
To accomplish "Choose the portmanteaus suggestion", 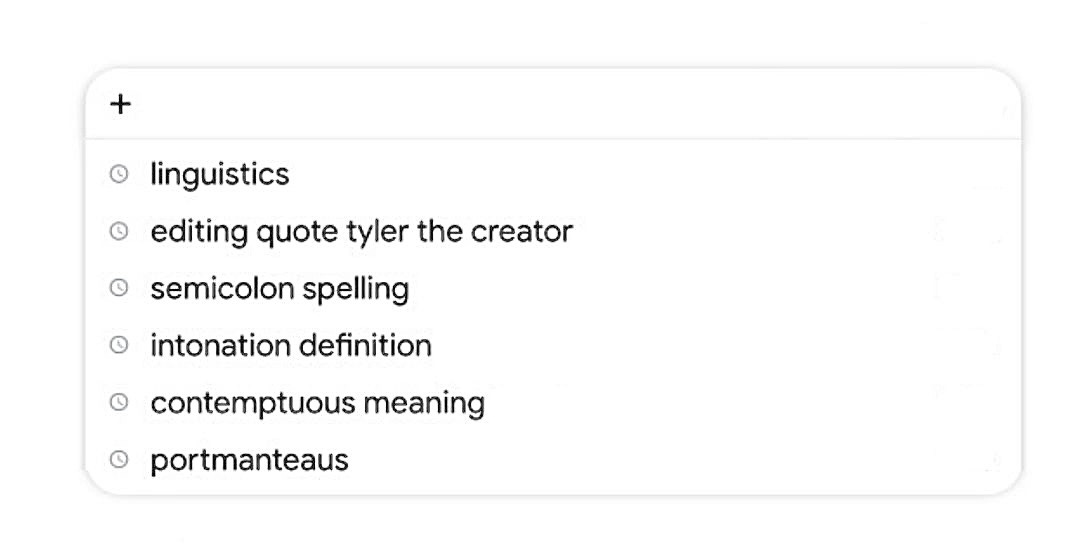I will click(553, 459).
